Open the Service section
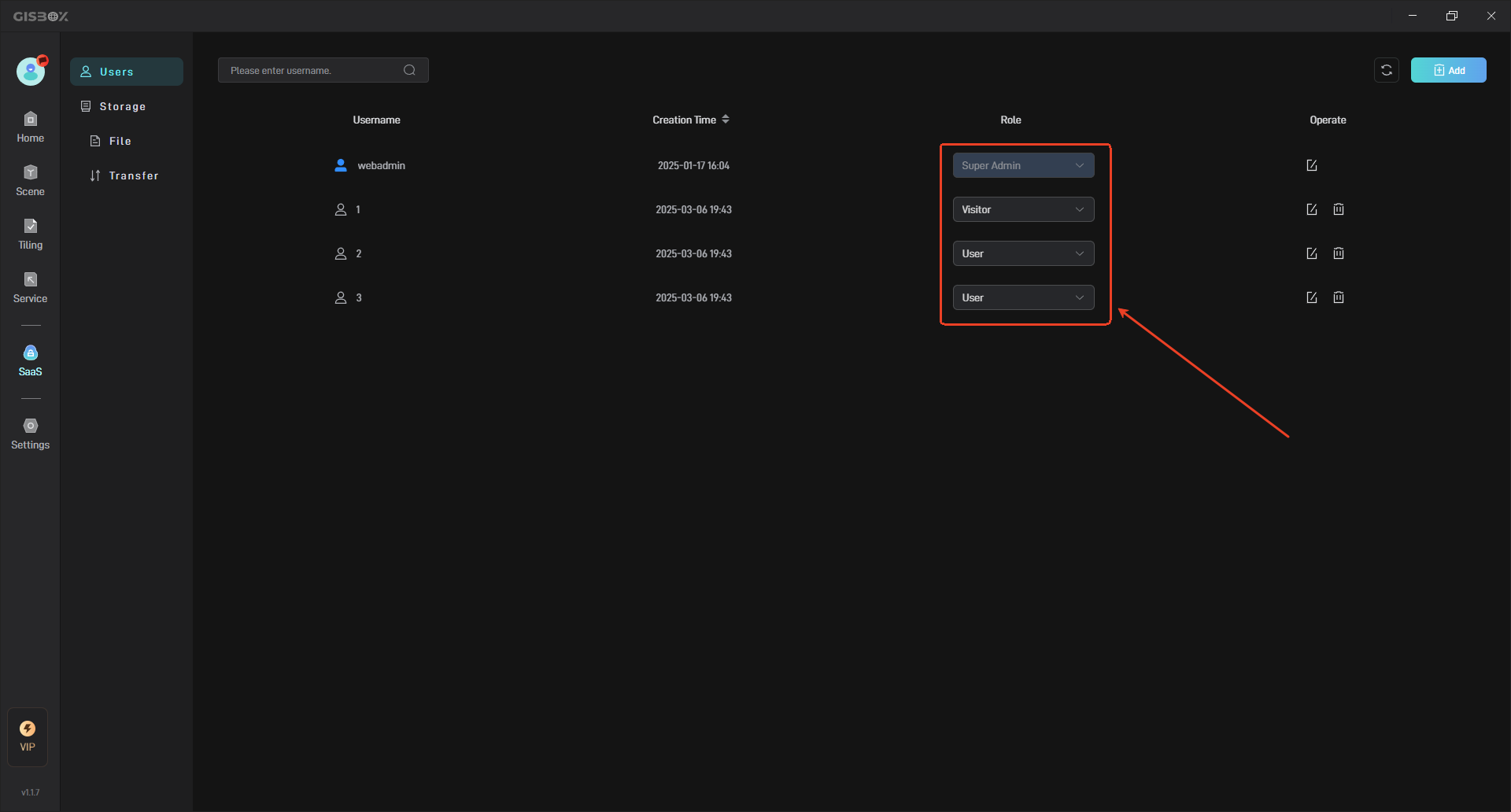The height and width of the screenshot is (812, 1511). pos(30,288)
